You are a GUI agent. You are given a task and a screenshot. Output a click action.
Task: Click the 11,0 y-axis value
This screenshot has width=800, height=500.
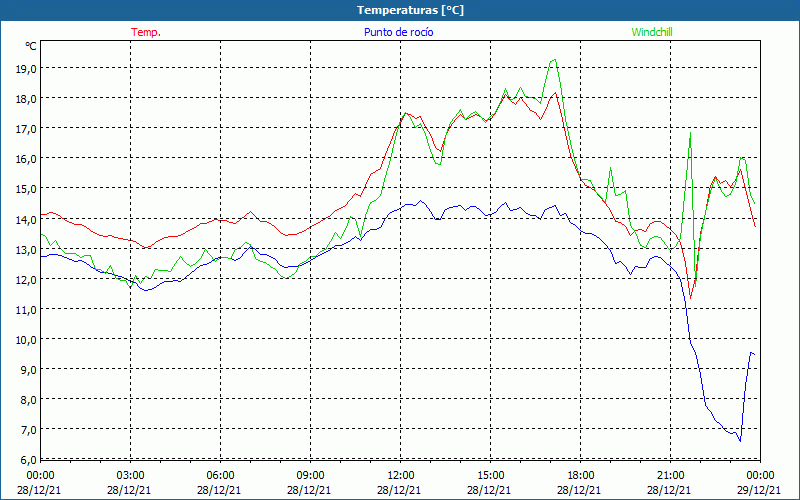[x=26, y=310]
